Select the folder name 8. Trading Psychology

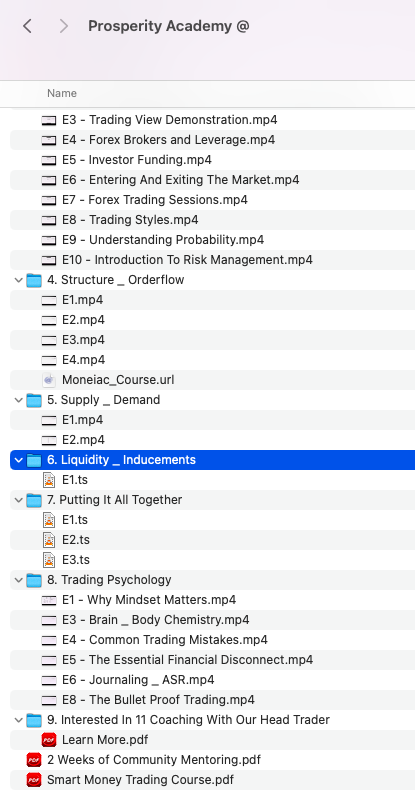[x=109, y=580]
